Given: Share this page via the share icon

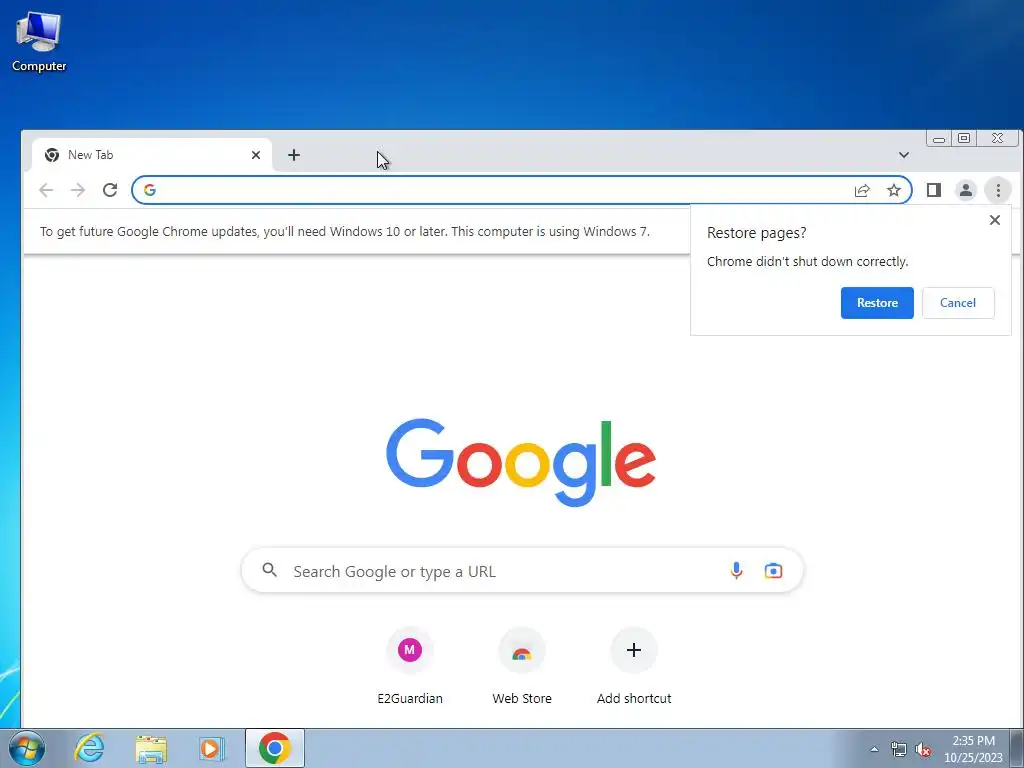Looking at the screenshot, I should pos(862,190).
